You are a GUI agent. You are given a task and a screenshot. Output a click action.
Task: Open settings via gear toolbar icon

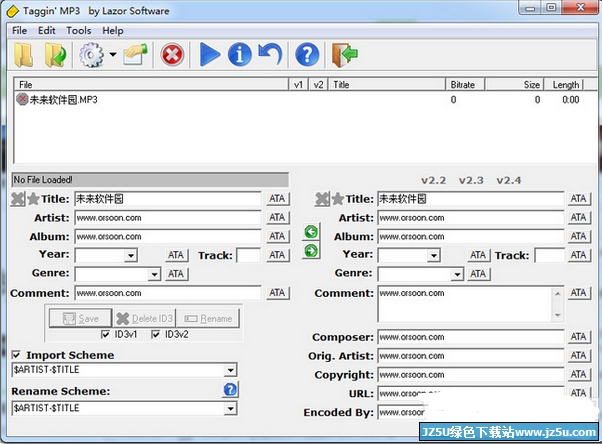(91, 55)
